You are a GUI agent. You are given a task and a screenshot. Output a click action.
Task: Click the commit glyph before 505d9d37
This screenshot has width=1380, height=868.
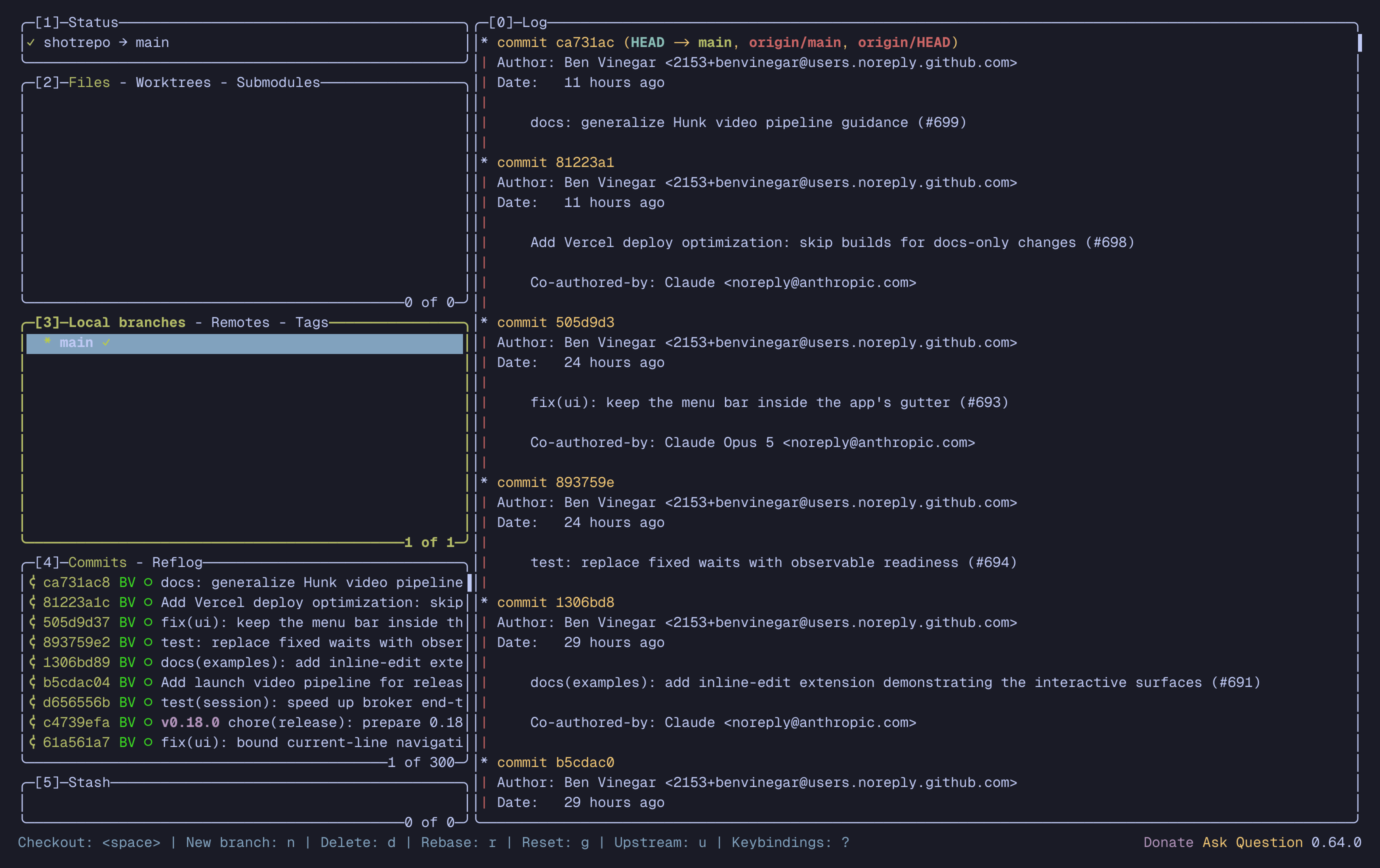click(32, 623)
